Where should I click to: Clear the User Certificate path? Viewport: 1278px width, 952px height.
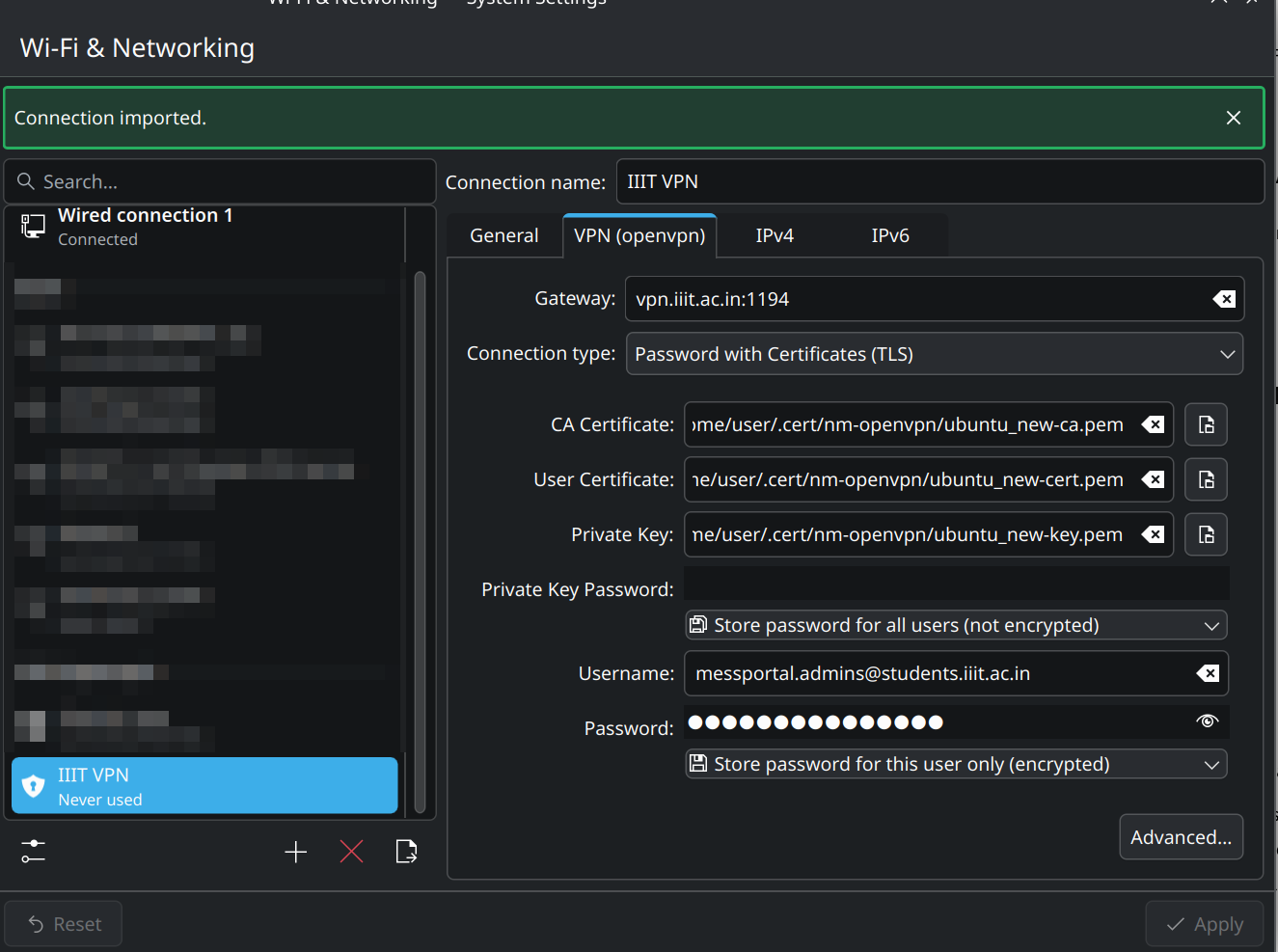(1153, 479)
